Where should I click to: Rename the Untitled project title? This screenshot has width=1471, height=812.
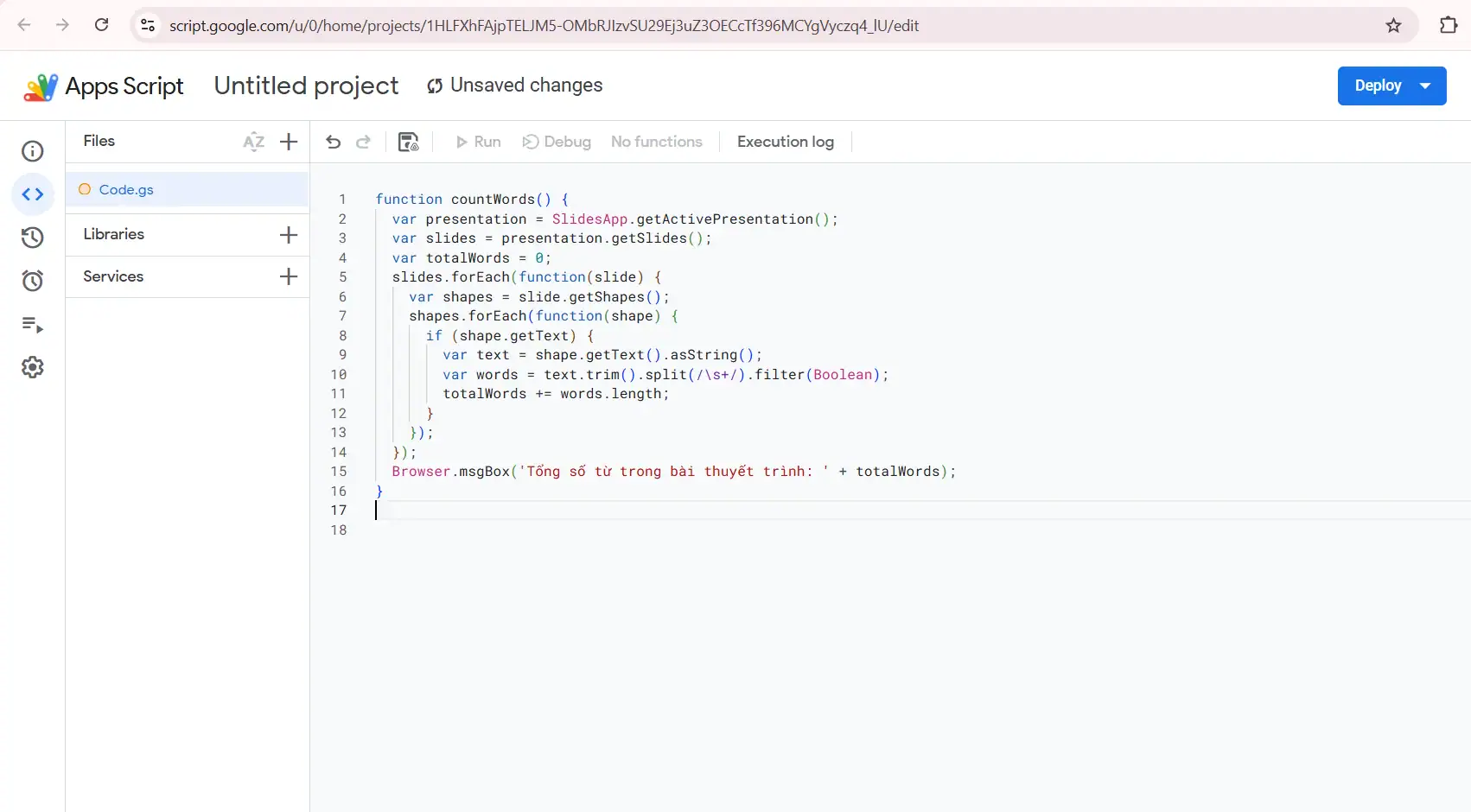(x=306, y=86)
